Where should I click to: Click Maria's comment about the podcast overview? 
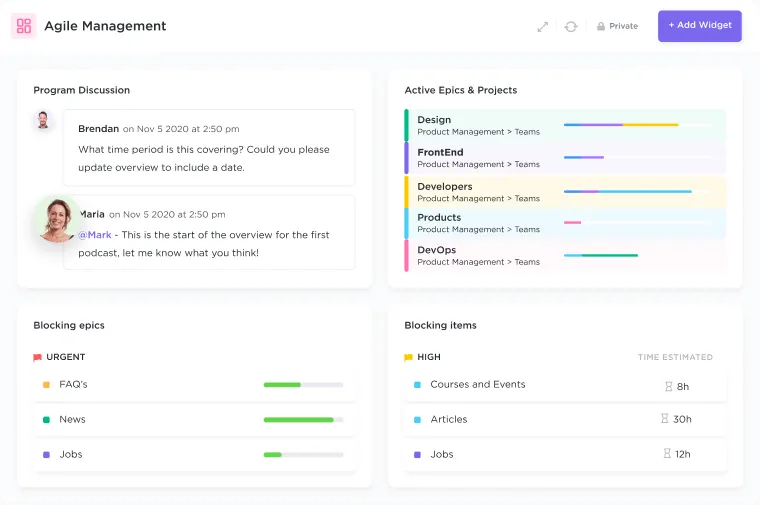click(204, 244)
